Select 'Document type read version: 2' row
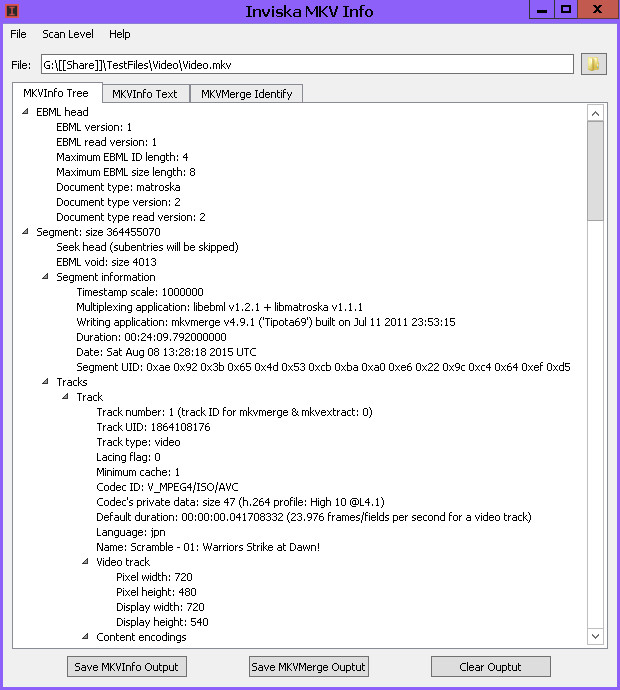This screenshot has width=620, height=690. pos(131,217)
